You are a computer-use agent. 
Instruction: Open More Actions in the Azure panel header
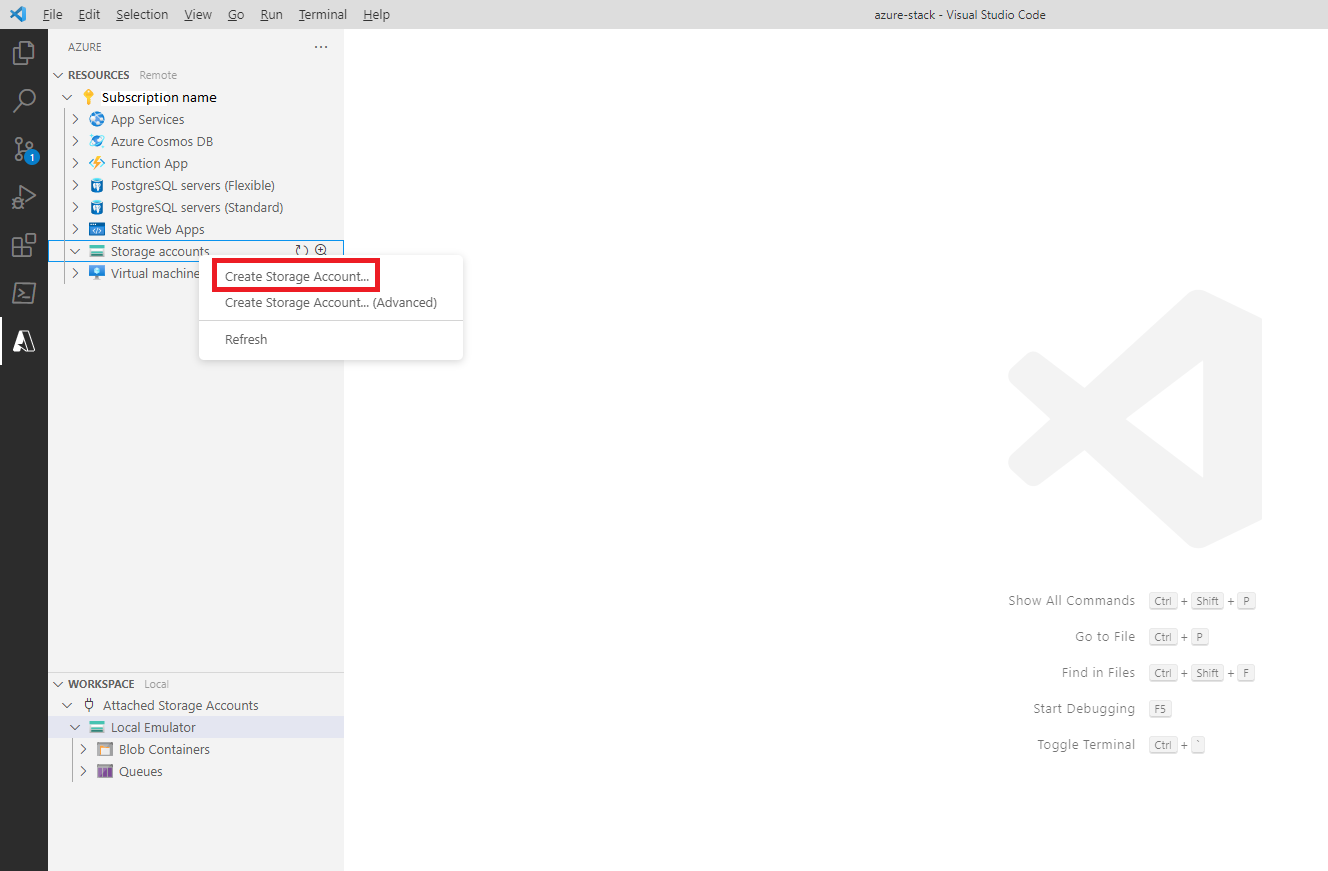point(320,46)
